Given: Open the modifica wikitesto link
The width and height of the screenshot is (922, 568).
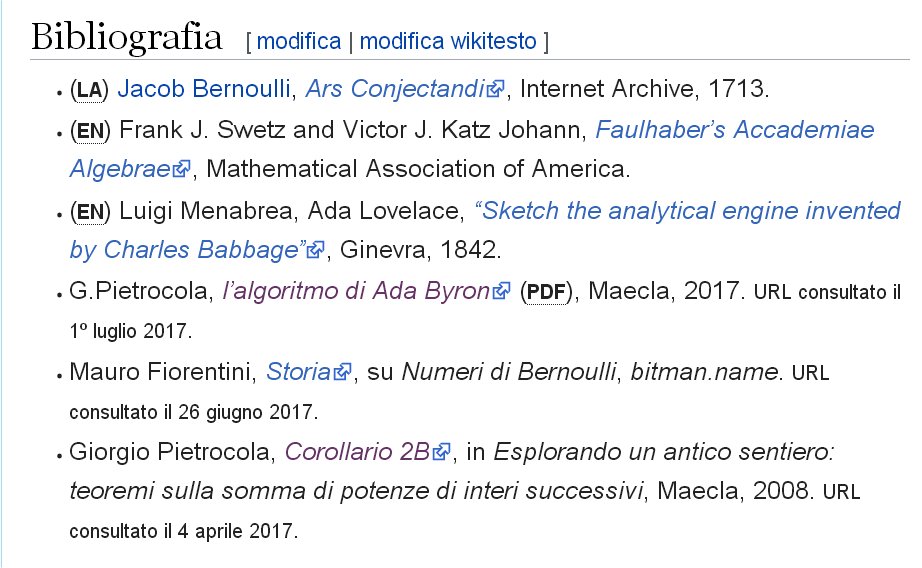Looking at the screenshot, I should (x=448, y=41).
